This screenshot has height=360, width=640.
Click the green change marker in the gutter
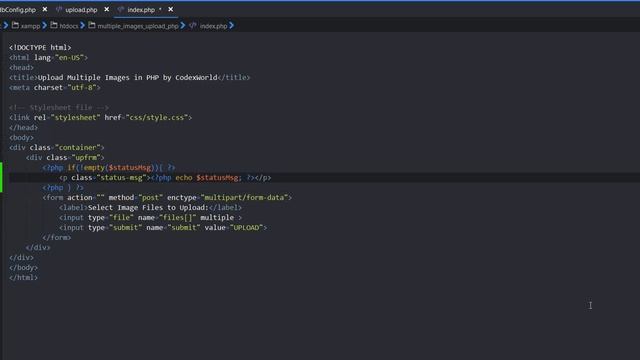pos(1,178)
